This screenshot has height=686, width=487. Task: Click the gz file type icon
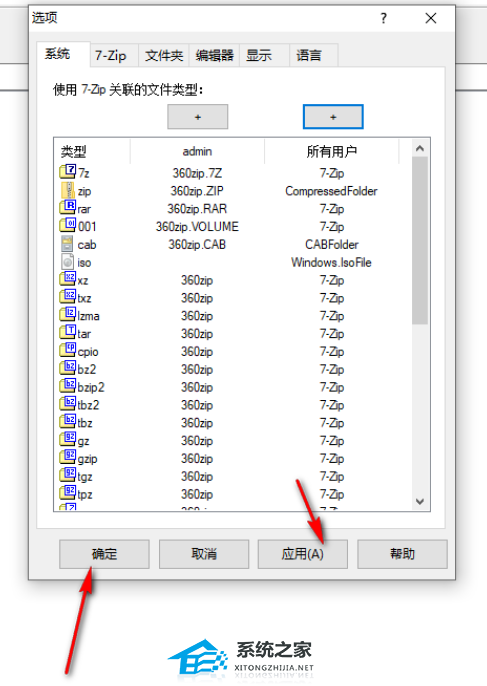pyautogui.click(x=68, y=440)
